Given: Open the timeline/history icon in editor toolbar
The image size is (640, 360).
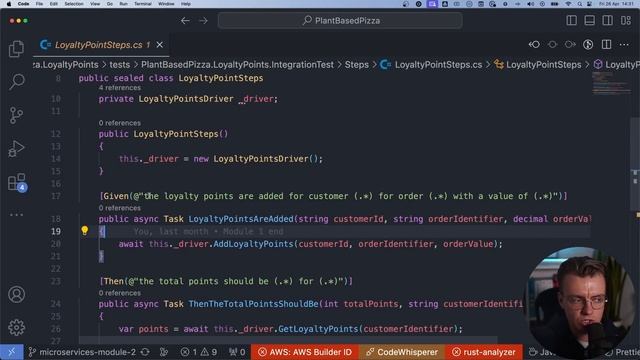Looking at the screenshot, I should [x=588, y=44].
